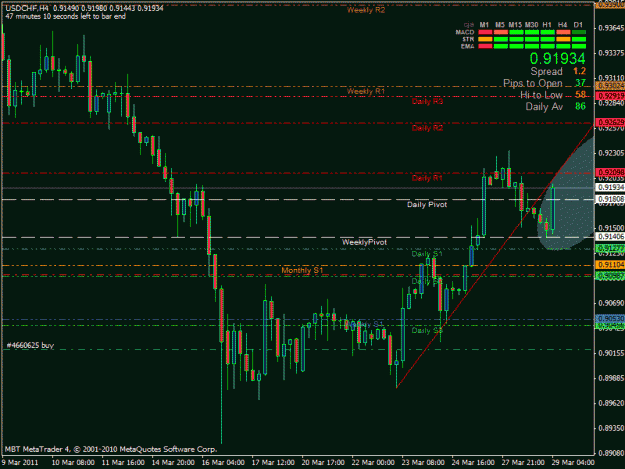Click the 0.93375 price axis label
Image resolution: width=625 pixels, height=469 pixels.
pyautogui.click(x=611, y=53)
